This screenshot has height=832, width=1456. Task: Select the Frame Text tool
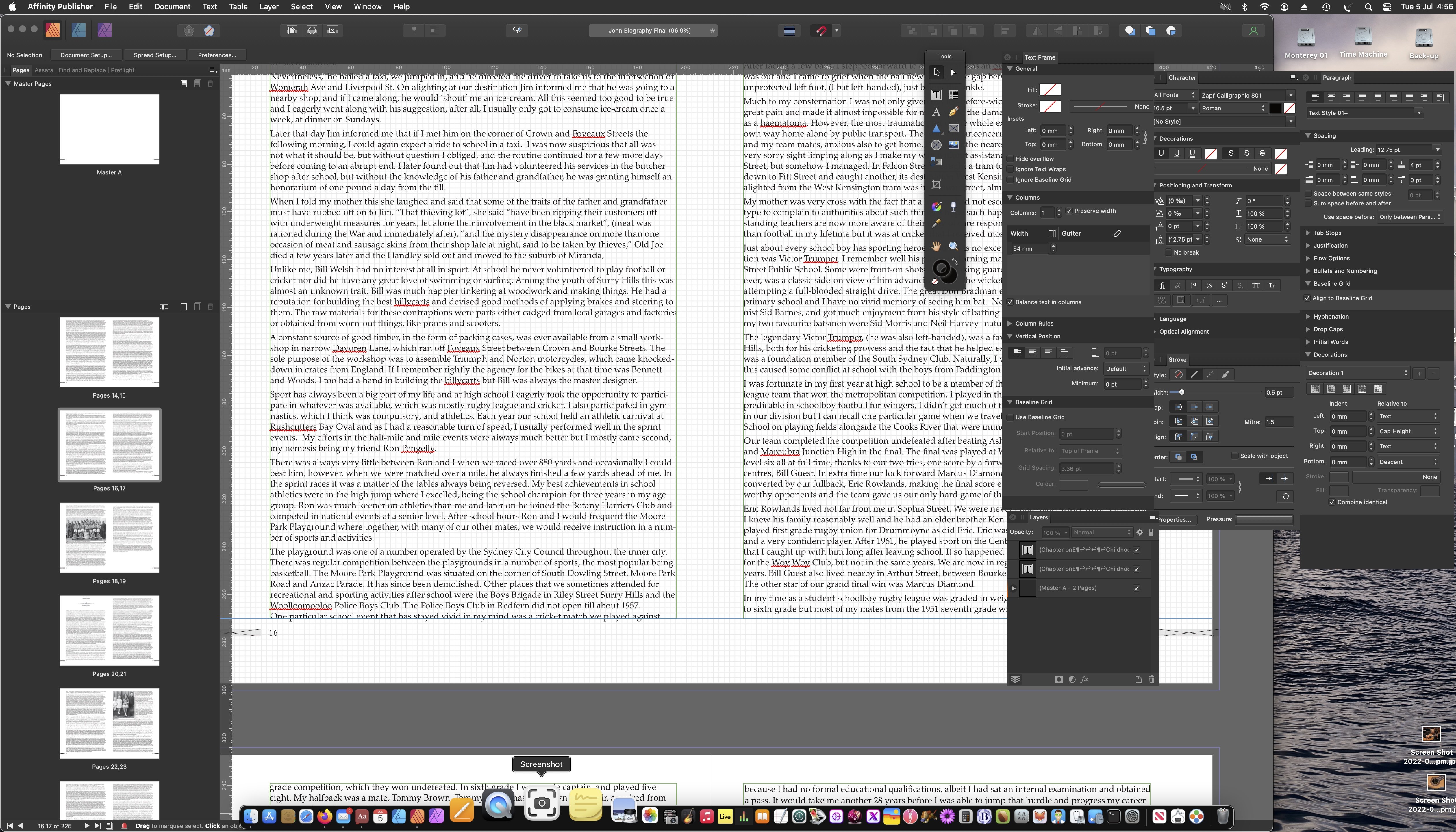pos(936,95)
